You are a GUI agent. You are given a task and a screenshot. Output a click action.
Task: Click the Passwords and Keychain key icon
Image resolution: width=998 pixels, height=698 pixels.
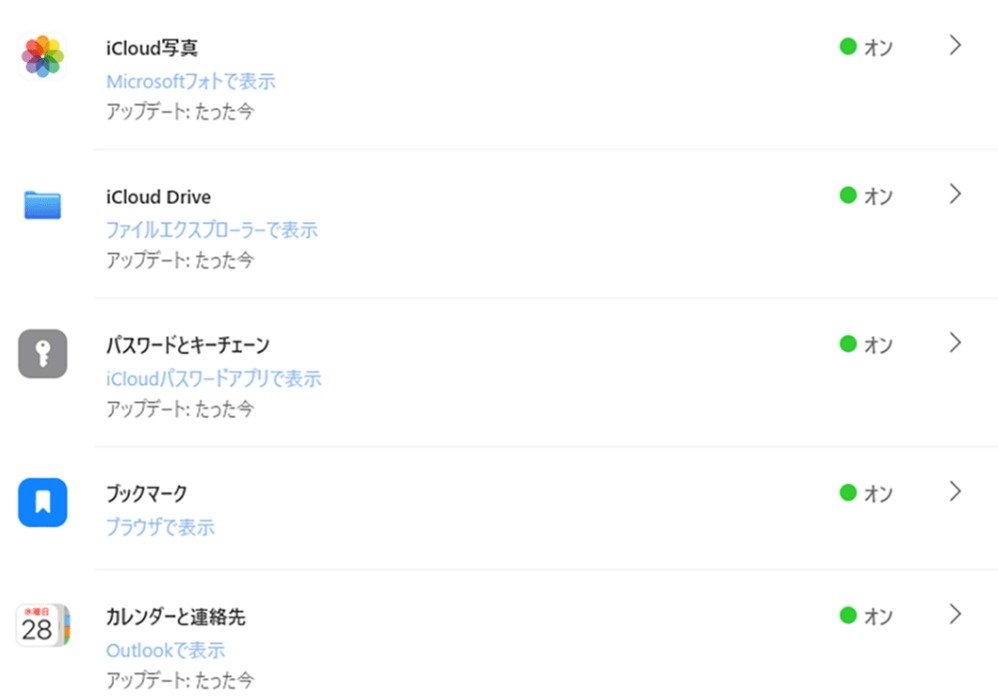click(x=43, y=354)
